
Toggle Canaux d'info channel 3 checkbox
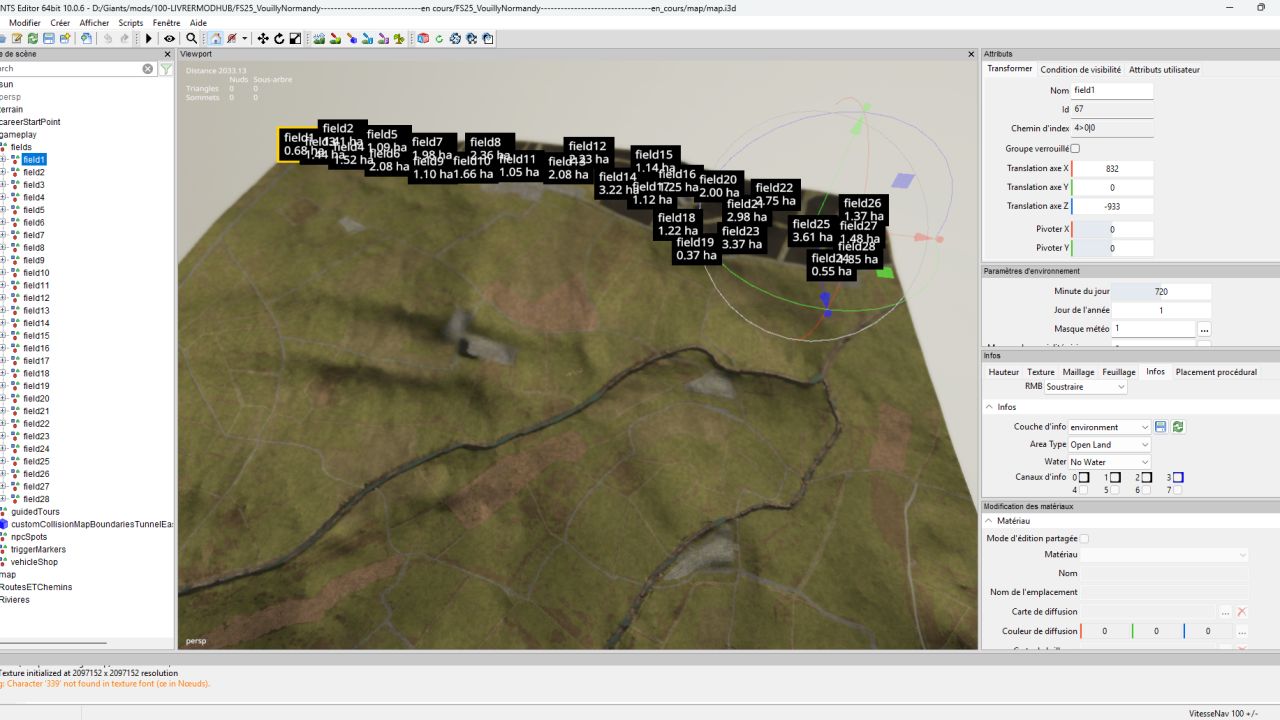1179,477
